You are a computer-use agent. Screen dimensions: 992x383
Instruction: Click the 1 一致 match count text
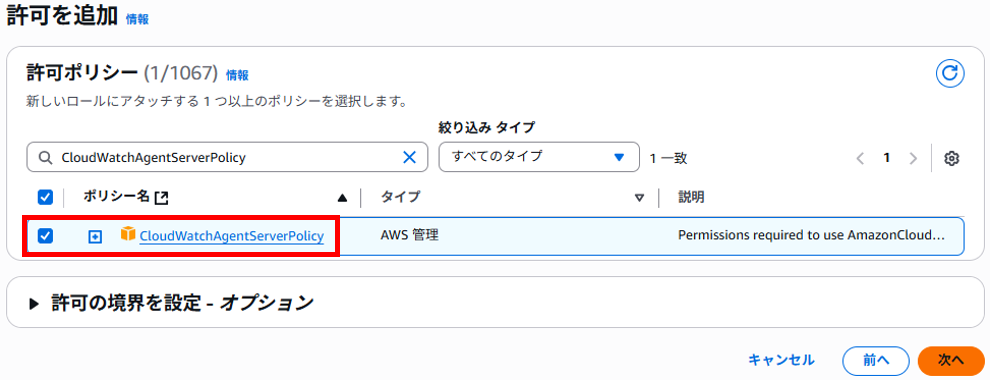pyautogui.click(x=668, y=158)
